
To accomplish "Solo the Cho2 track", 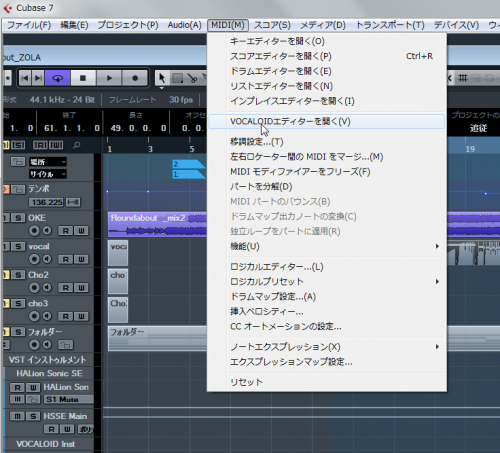I will (x=18, y=275).
